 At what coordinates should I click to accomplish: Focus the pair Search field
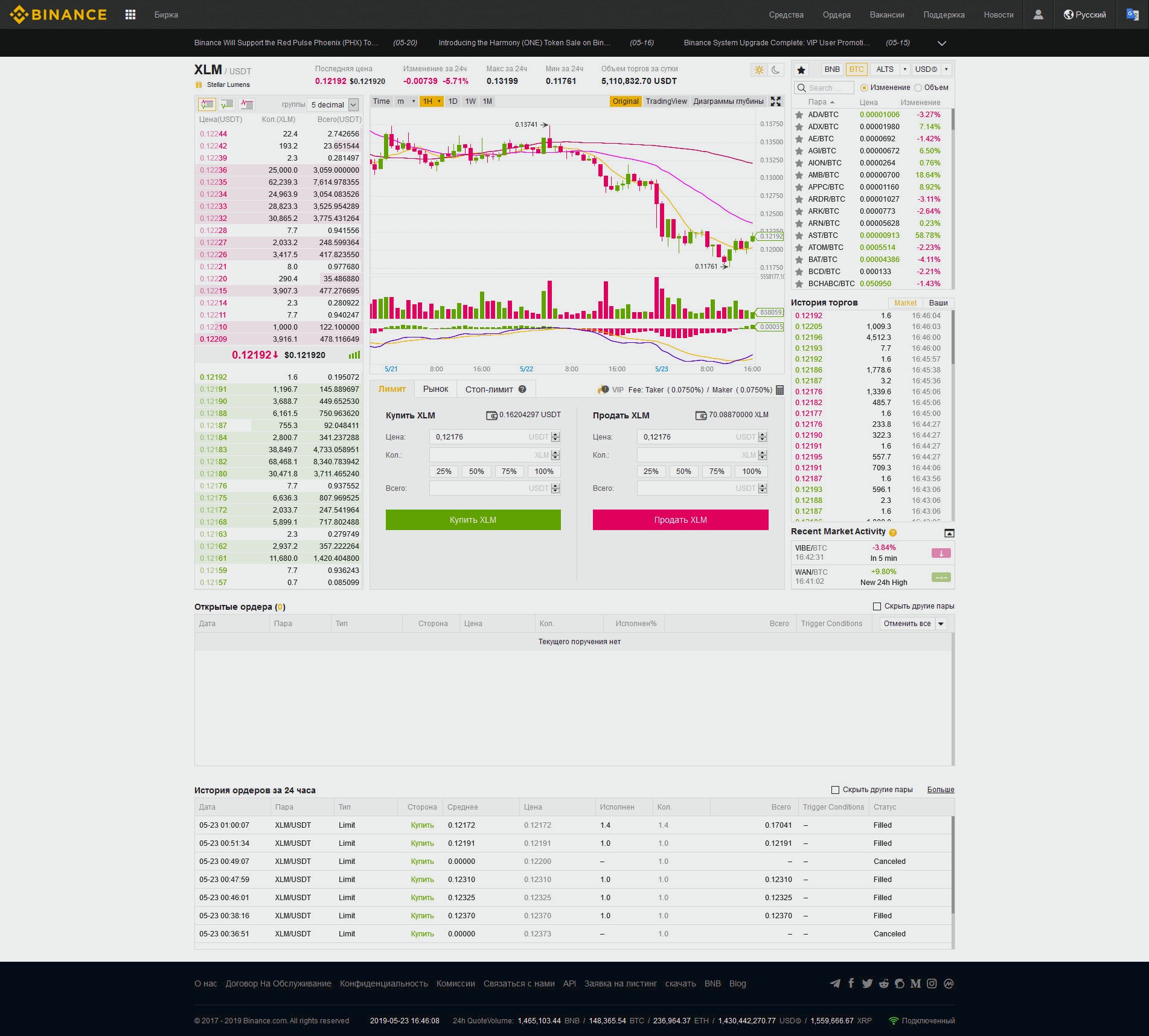point(824,88)
